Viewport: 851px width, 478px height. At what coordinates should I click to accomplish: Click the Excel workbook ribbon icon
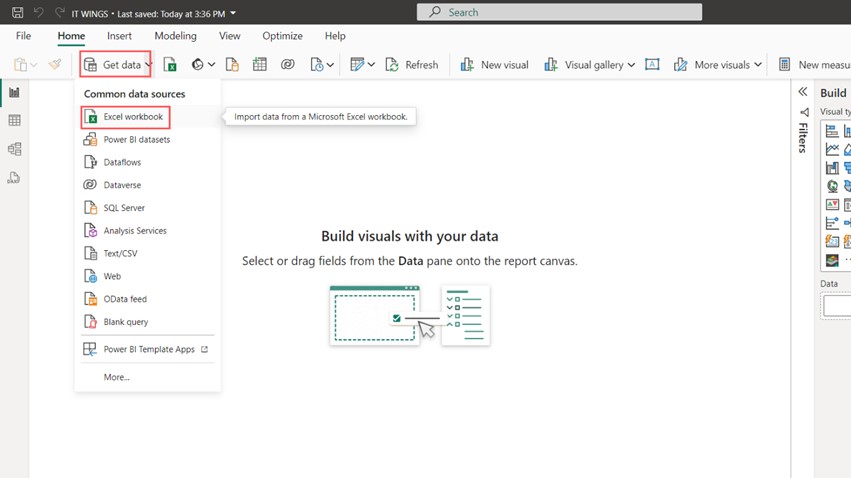(170, 65)
